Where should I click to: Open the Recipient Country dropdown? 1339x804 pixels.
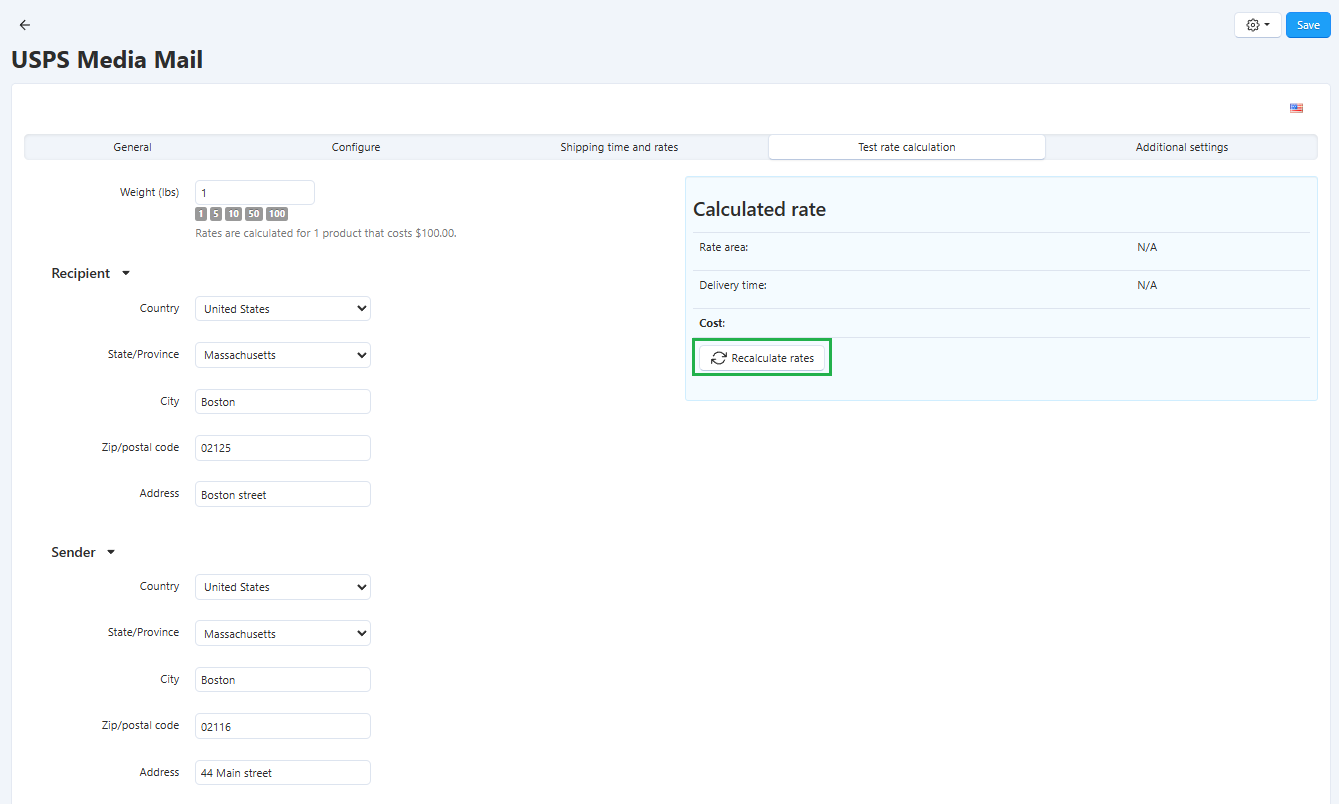(283, 309)
